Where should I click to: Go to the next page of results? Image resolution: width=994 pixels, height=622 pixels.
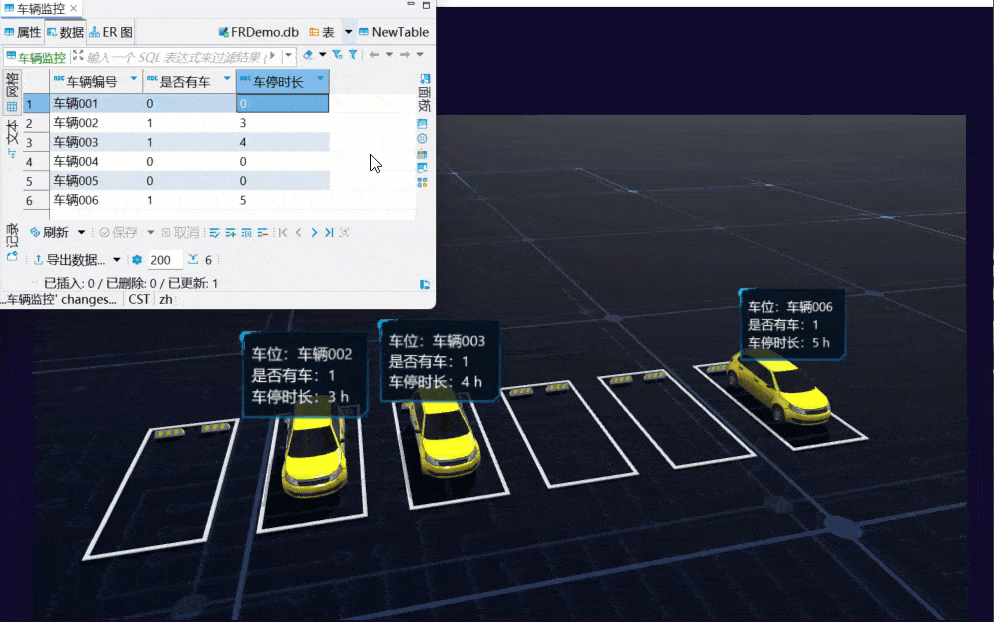314,232
